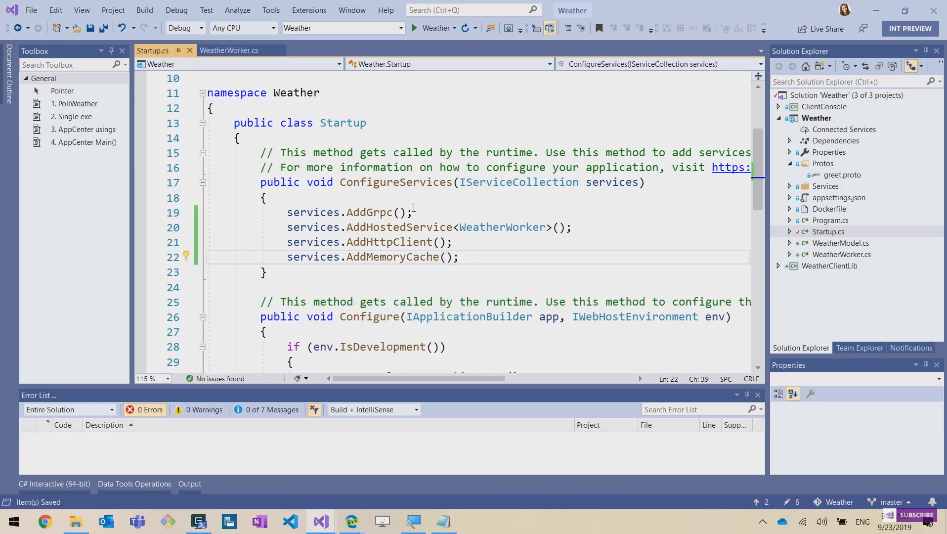Screen dimensions: 947x534
Task: Click the Undo arrow in the toolbar
Action: point(122,28)
